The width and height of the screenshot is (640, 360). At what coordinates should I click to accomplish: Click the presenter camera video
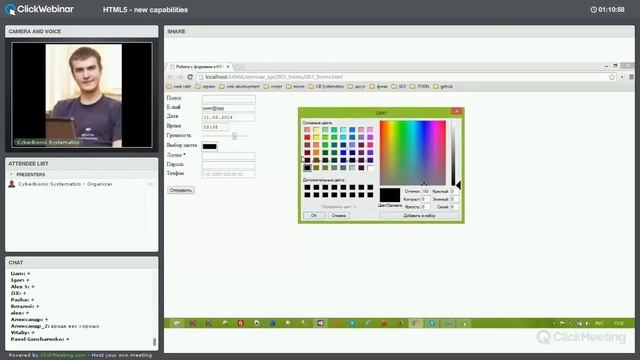82,95
